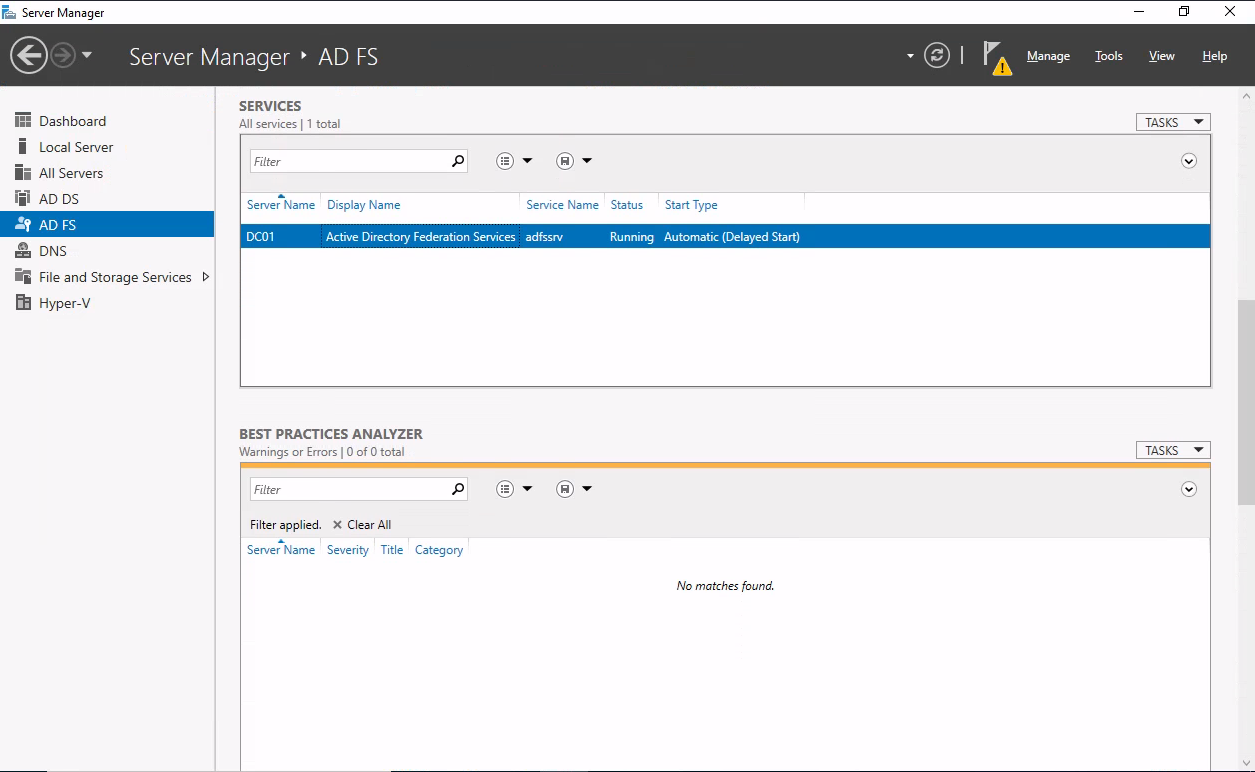1255x772 pixels.
Task: Click the forward navigation arrow
Action: pyautogui.click(x=63, y=56)
